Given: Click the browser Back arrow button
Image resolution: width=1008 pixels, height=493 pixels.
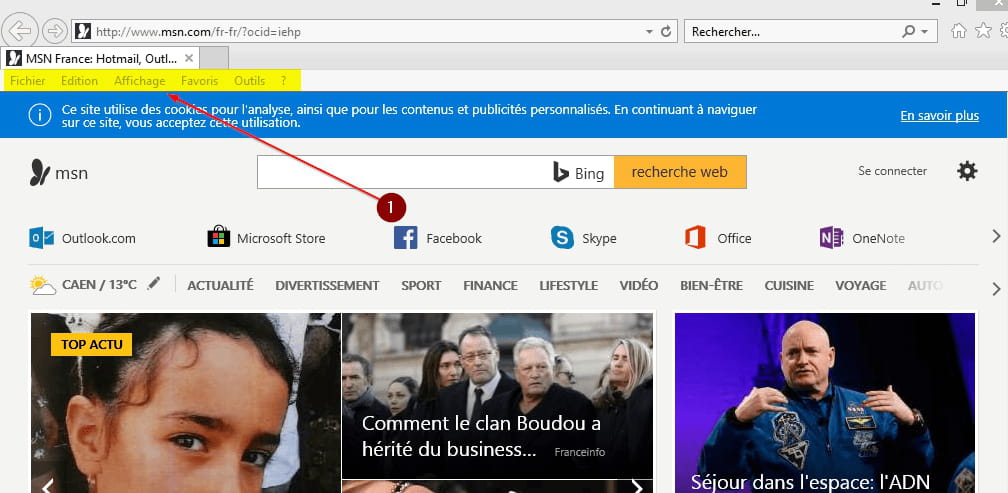Looking at the screenshot, I should pyautogui.click(x=20, y=30).
